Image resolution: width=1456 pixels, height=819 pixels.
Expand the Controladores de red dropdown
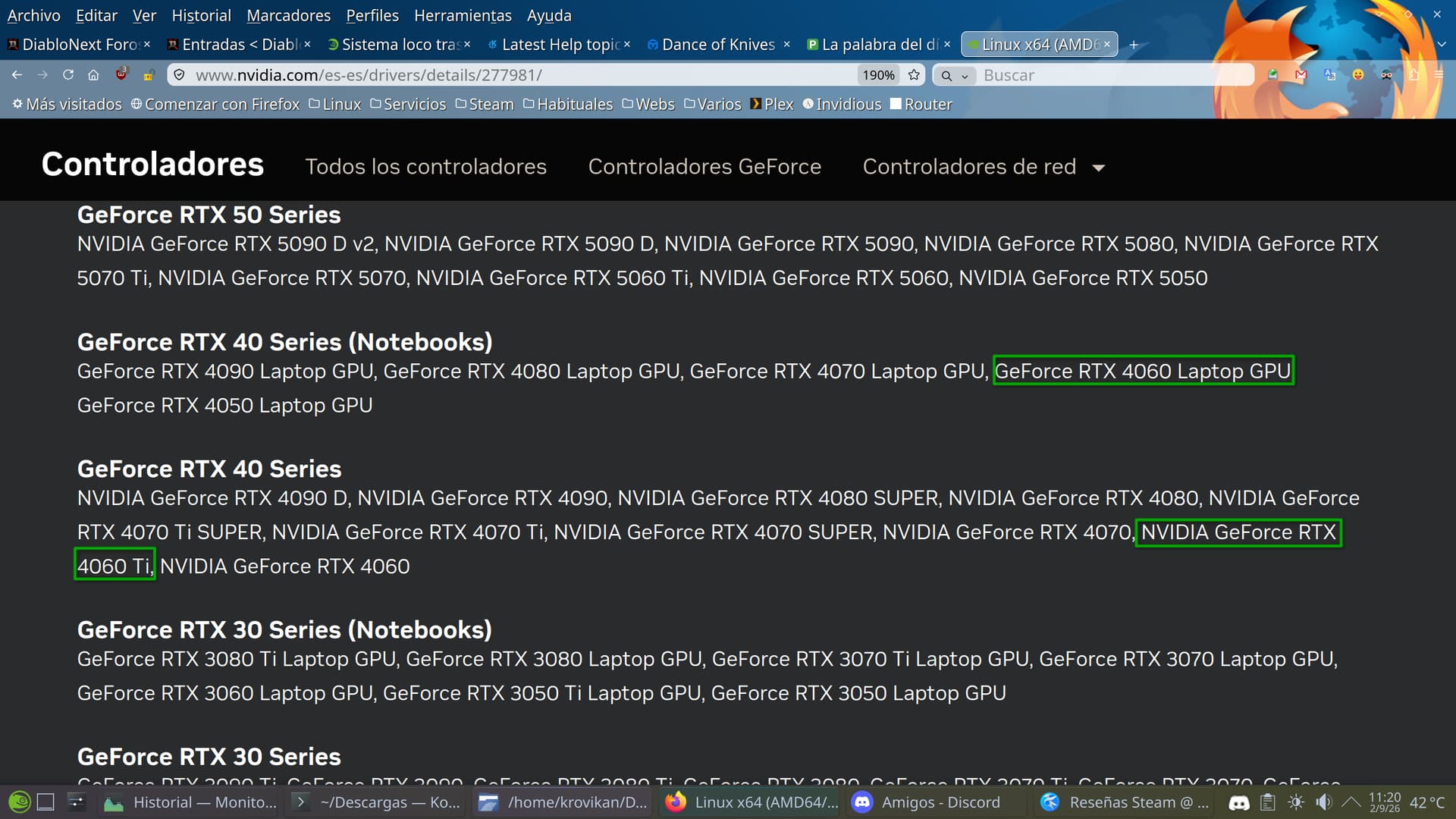(x=1098, y=168)
